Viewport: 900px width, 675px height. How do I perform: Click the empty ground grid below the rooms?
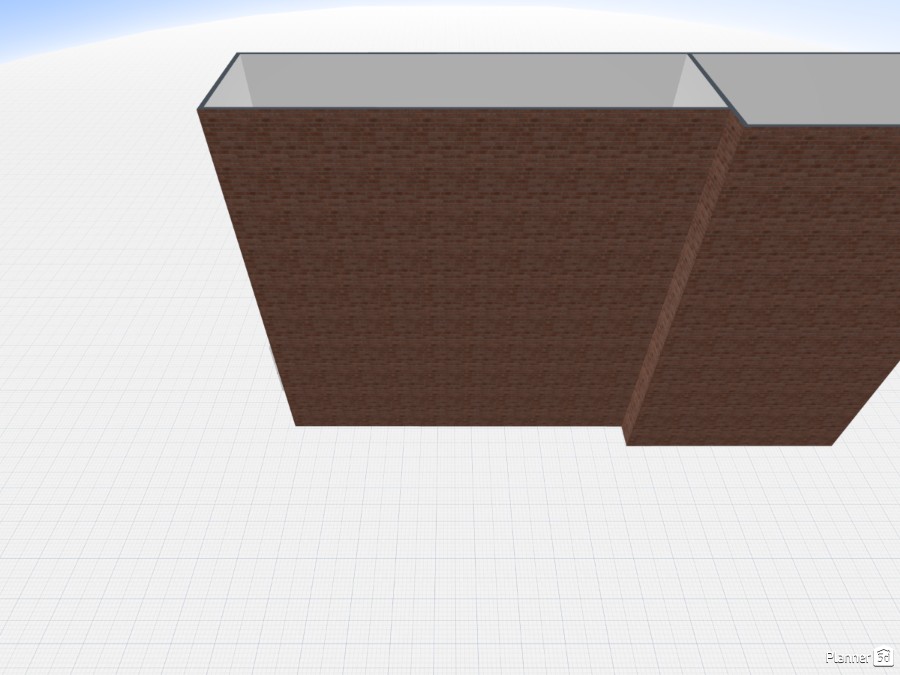pyautogui.click(x=450, y=550)
